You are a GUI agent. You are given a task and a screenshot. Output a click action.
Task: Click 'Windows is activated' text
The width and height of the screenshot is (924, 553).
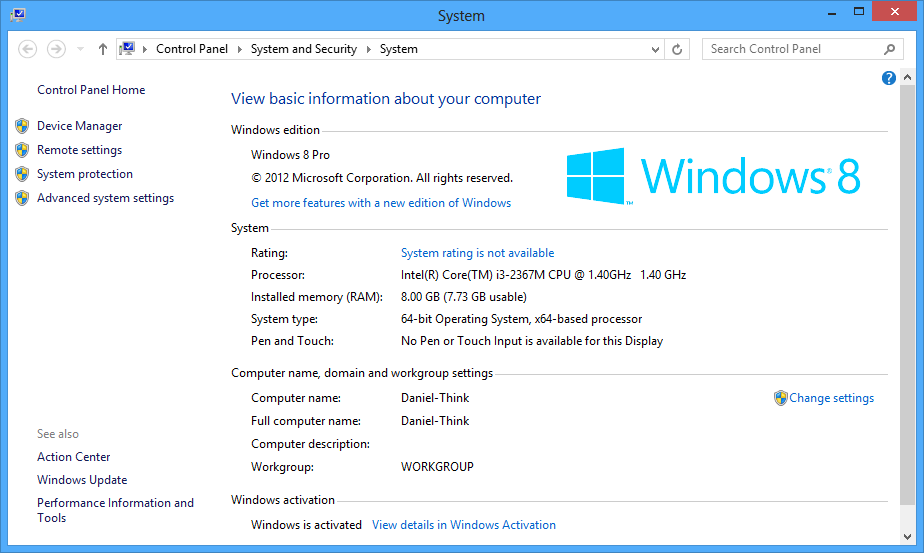tap(306, 525)
